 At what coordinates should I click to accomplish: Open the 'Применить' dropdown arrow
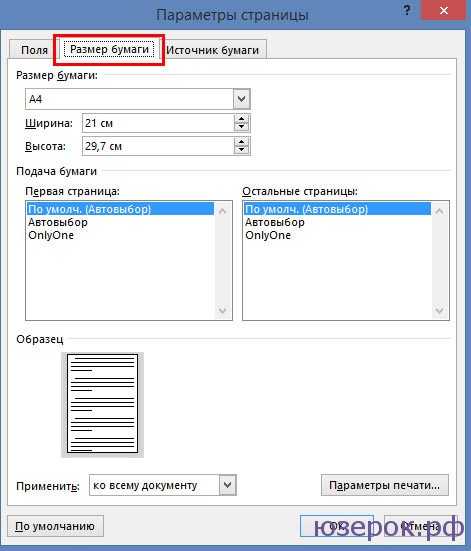[228, 485]
